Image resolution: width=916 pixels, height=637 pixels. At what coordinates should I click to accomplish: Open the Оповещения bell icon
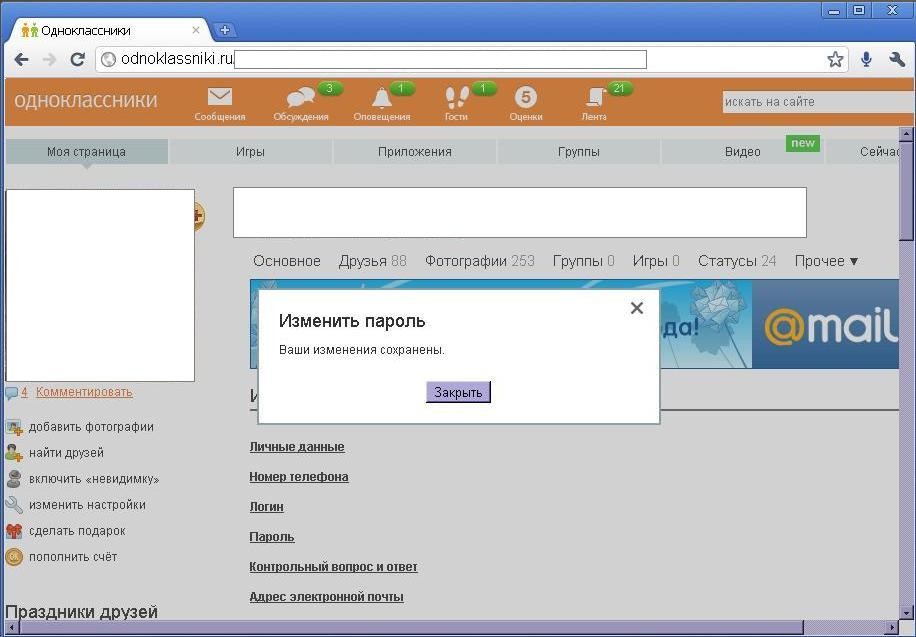[x=382, y=98]
